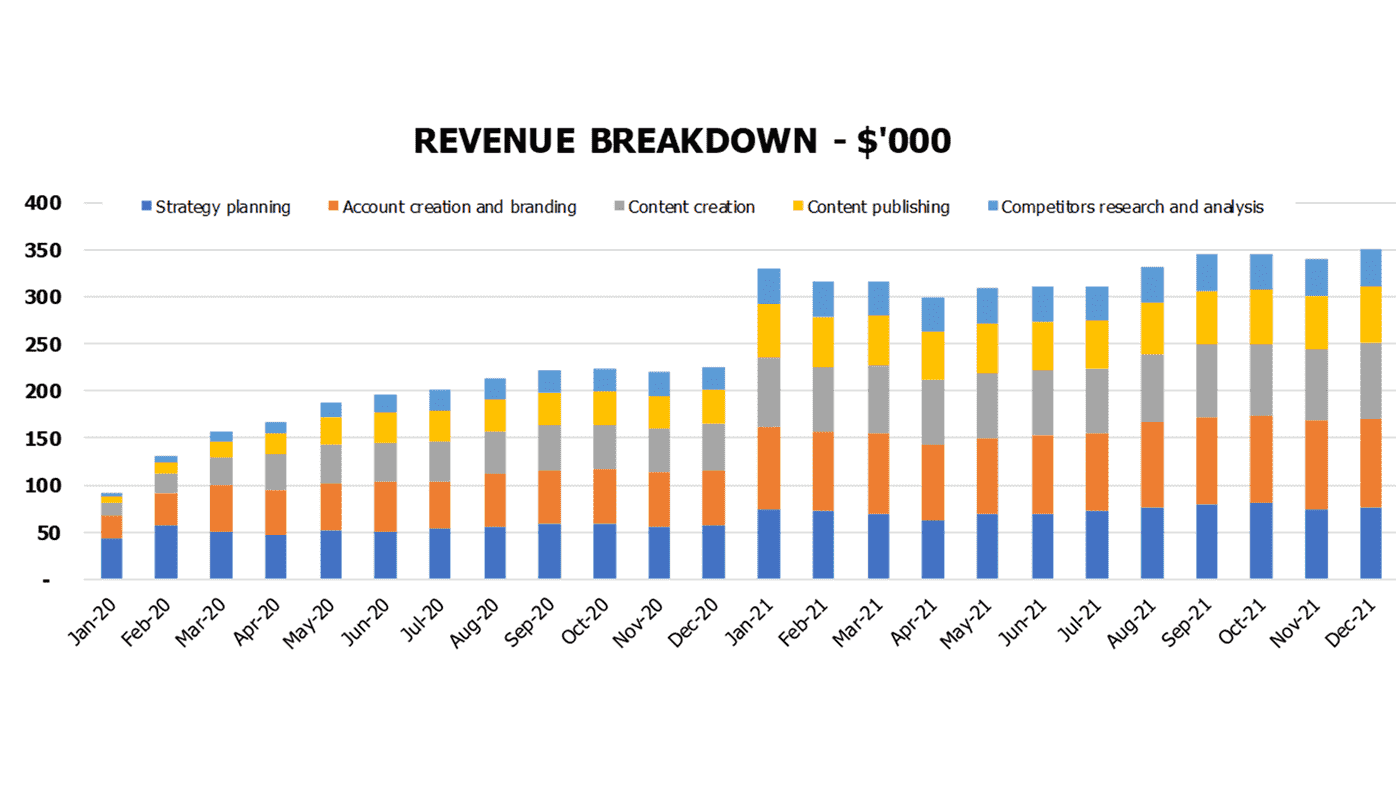Click the 300 y-axis value
This screenshot has height=786, width=1396.
[43, 297]
